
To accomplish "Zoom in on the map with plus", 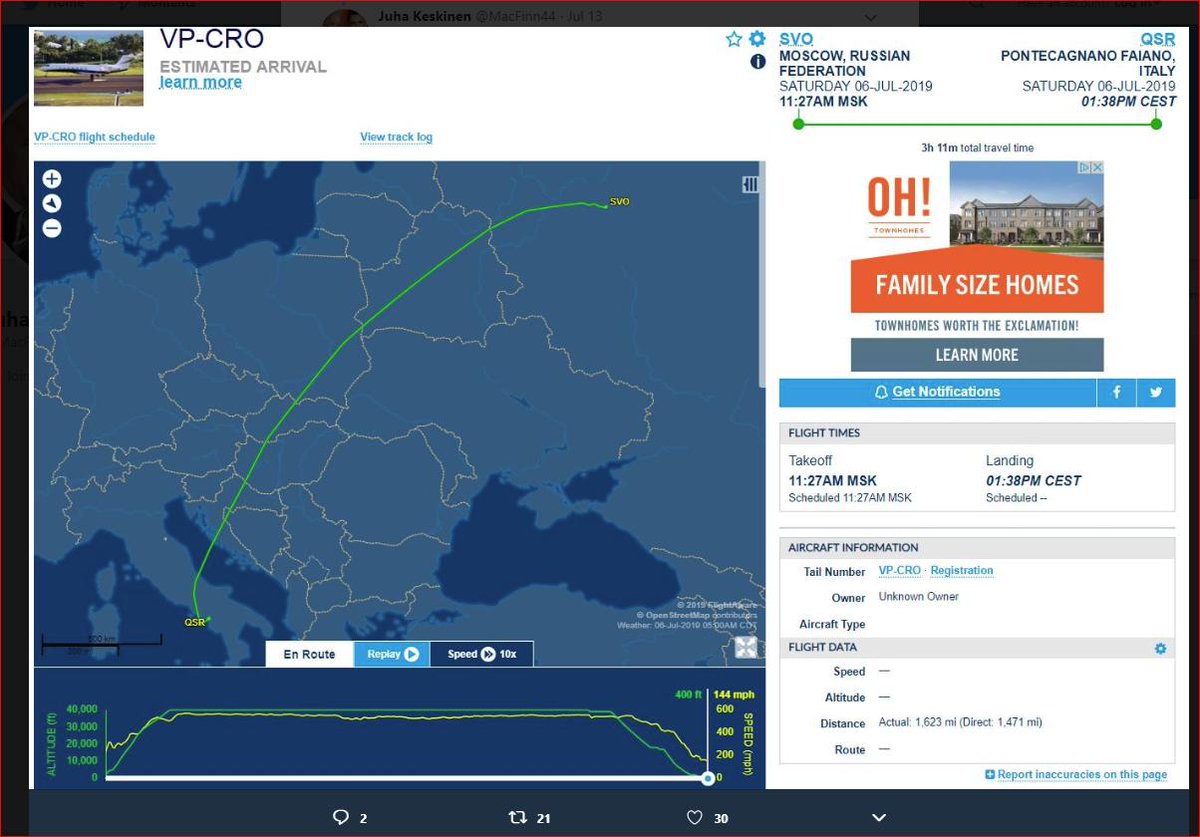I will click(52, 179).
